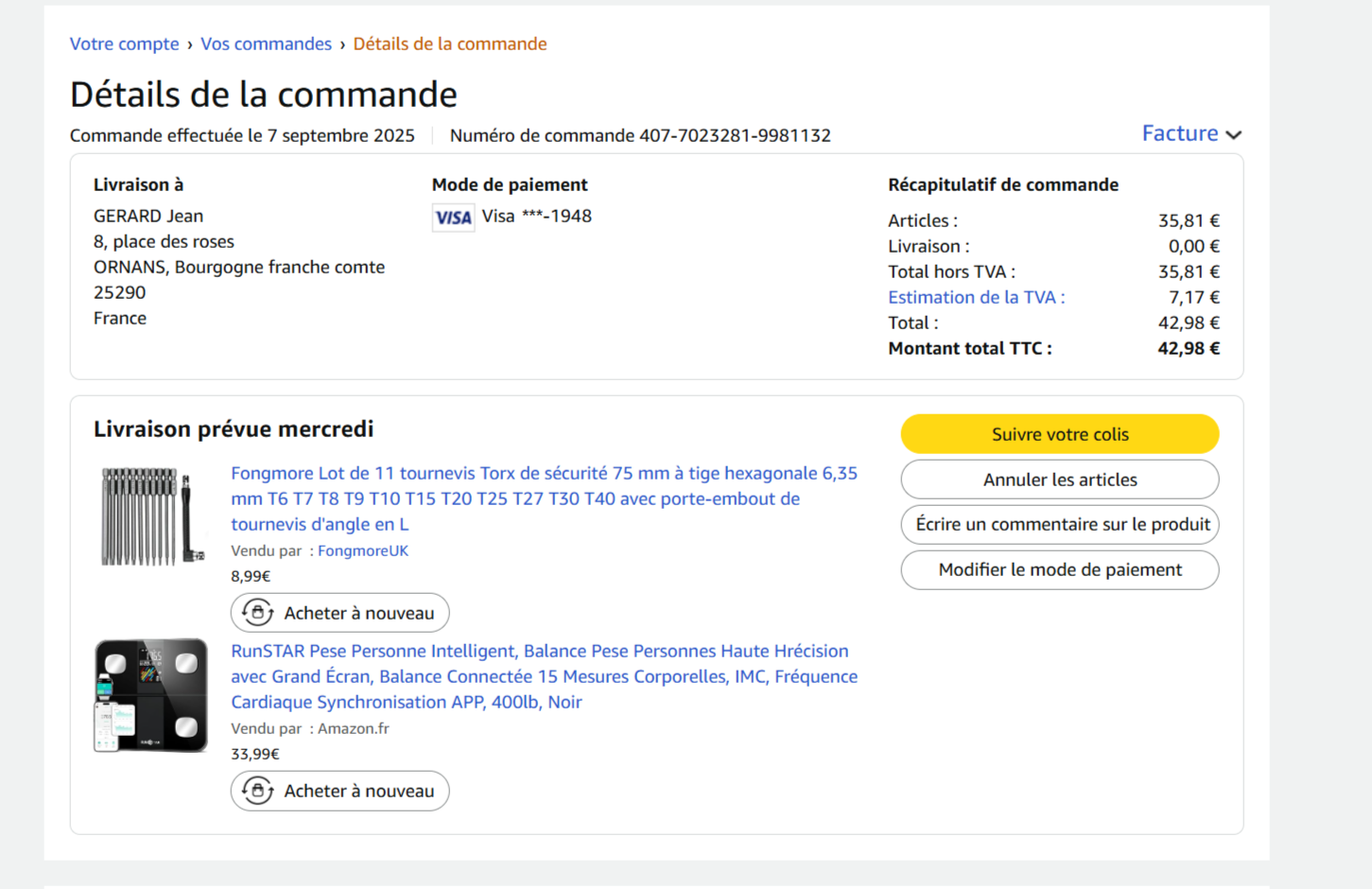Viewport: 1372px width, 889px height.
Task: Click Annuler les articles button
Action: click(1059, 479)
